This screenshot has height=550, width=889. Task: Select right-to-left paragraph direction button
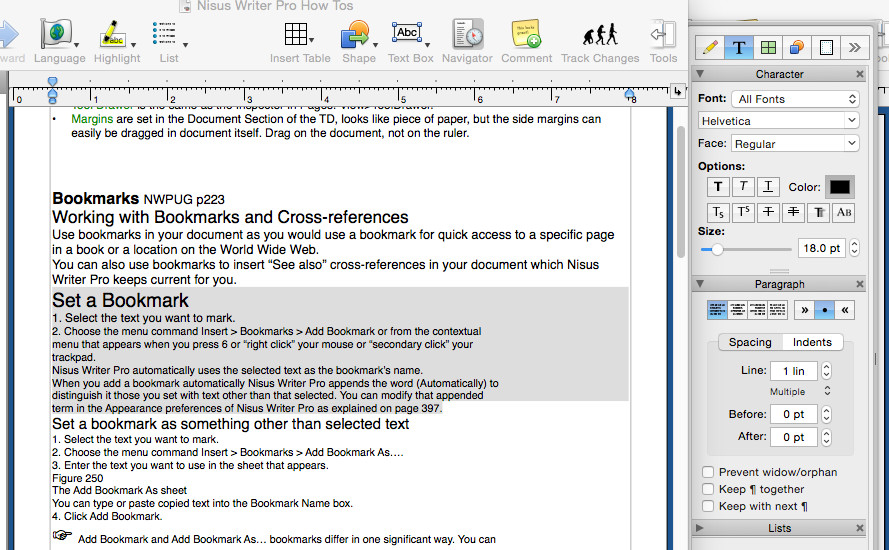point(845,310)
